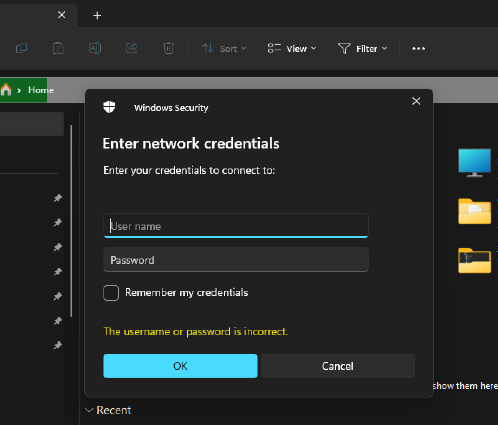Viewport: 498px width, 425px height.
Task: Click the fourth pin icon in sidebar
Action: 58,272
